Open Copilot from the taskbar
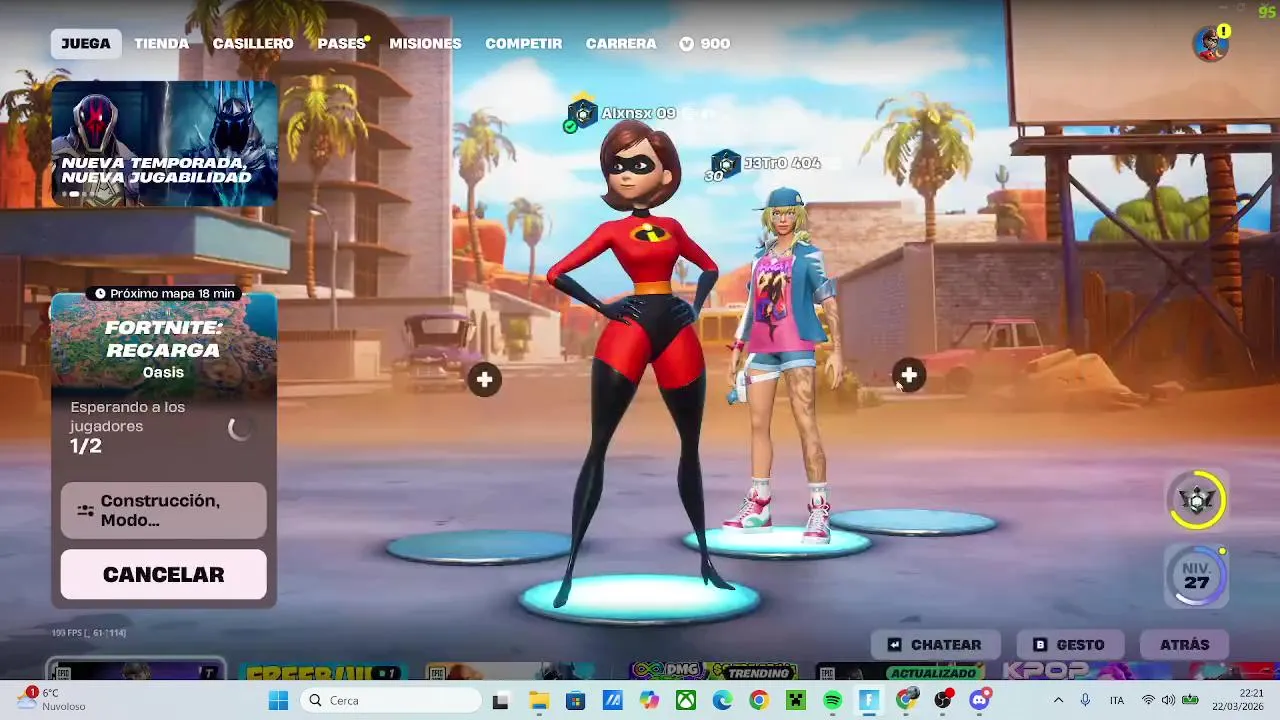 [649, 700]
